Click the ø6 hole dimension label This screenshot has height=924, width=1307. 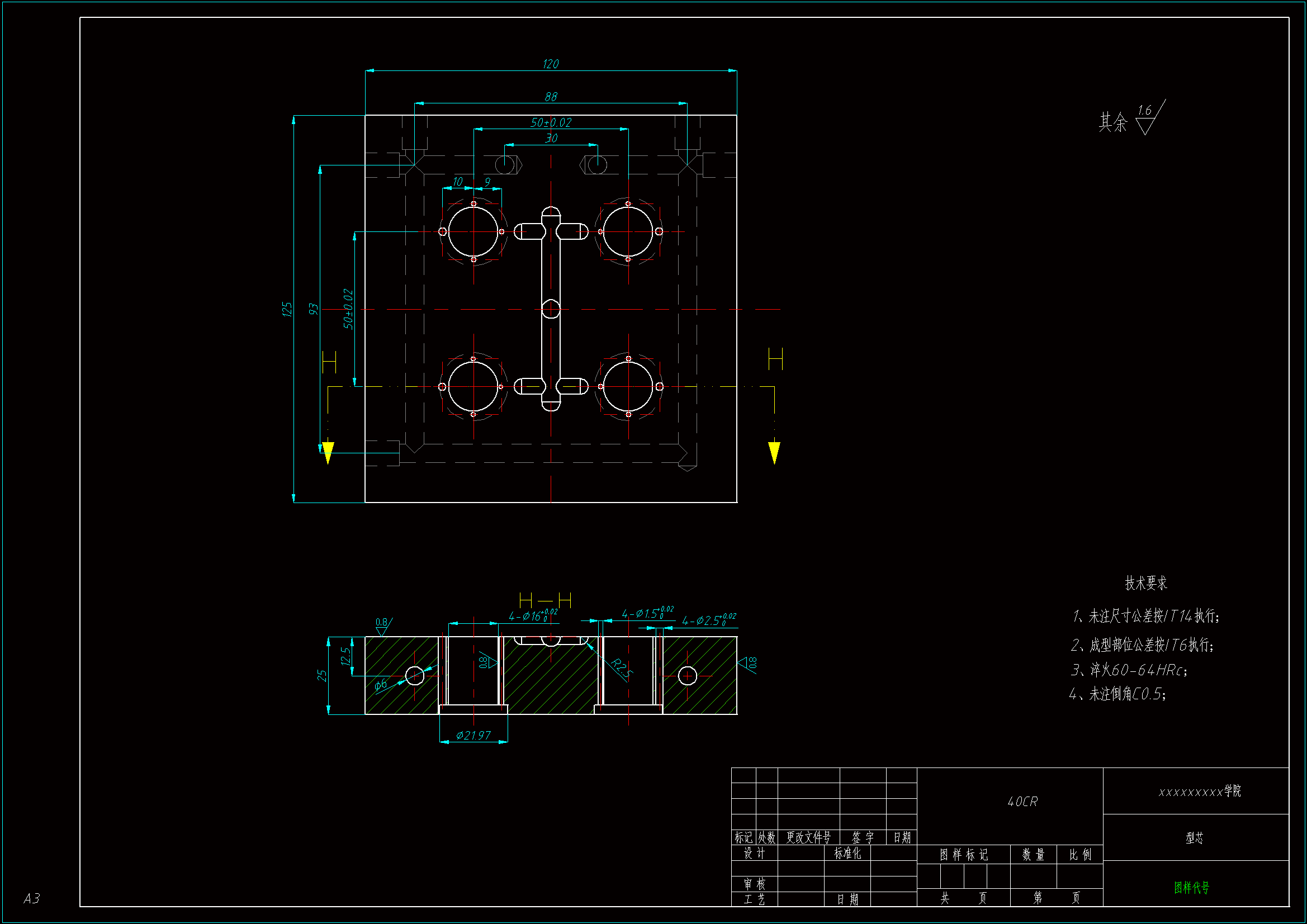click(380, 684)
